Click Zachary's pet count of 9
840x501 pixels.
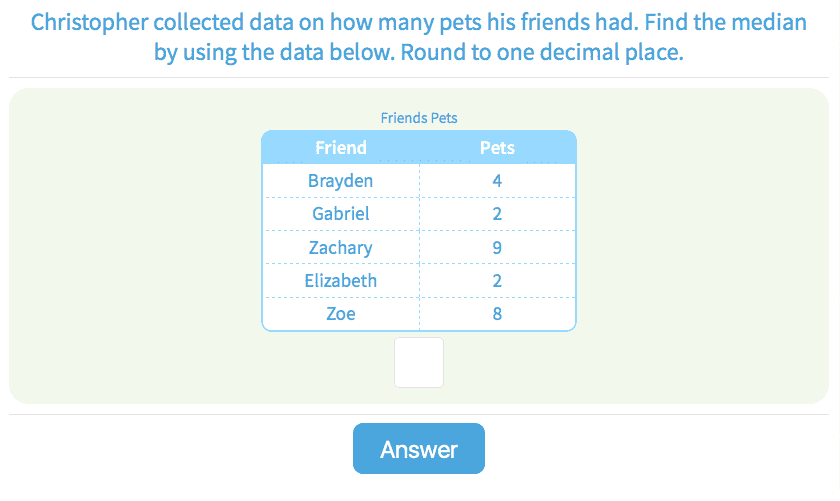[x=497, y=247]
